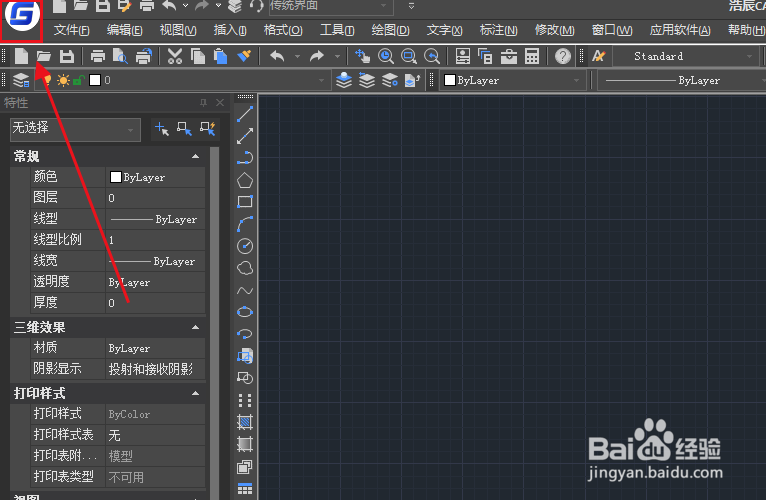Select the Hatch tool in draw toolbar
Screen dimensions: 766x500
(x=245, y=422)
